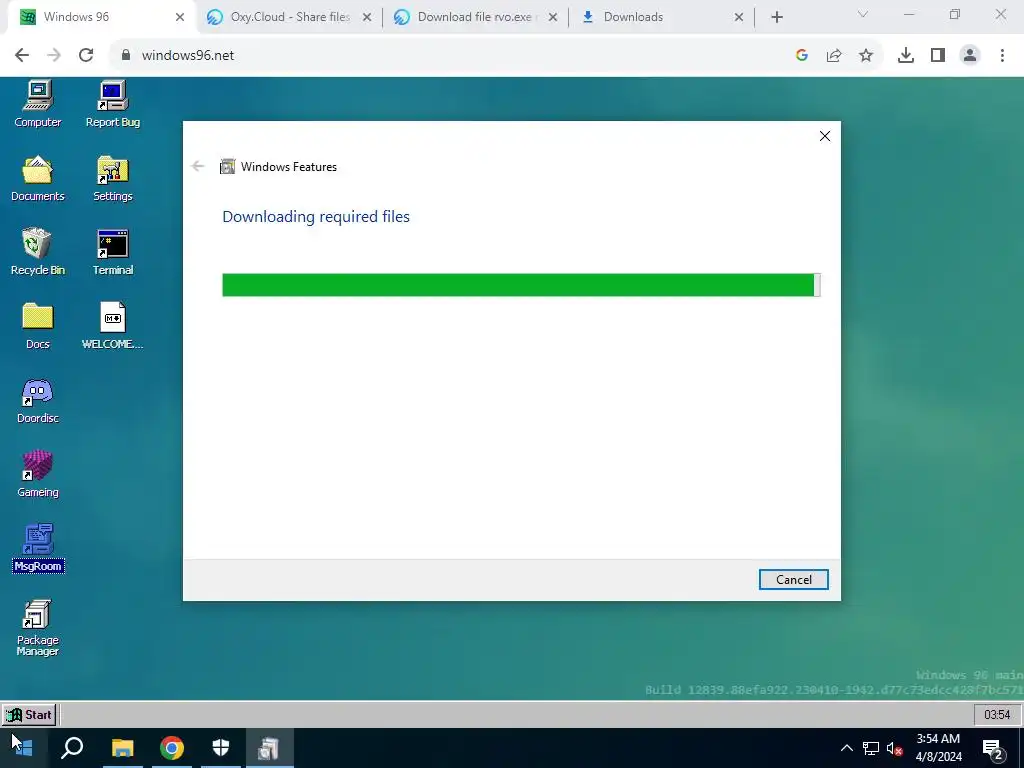Open Windows taskbar search
Screen dimensions: 1024x768
(x=72, y=748)
